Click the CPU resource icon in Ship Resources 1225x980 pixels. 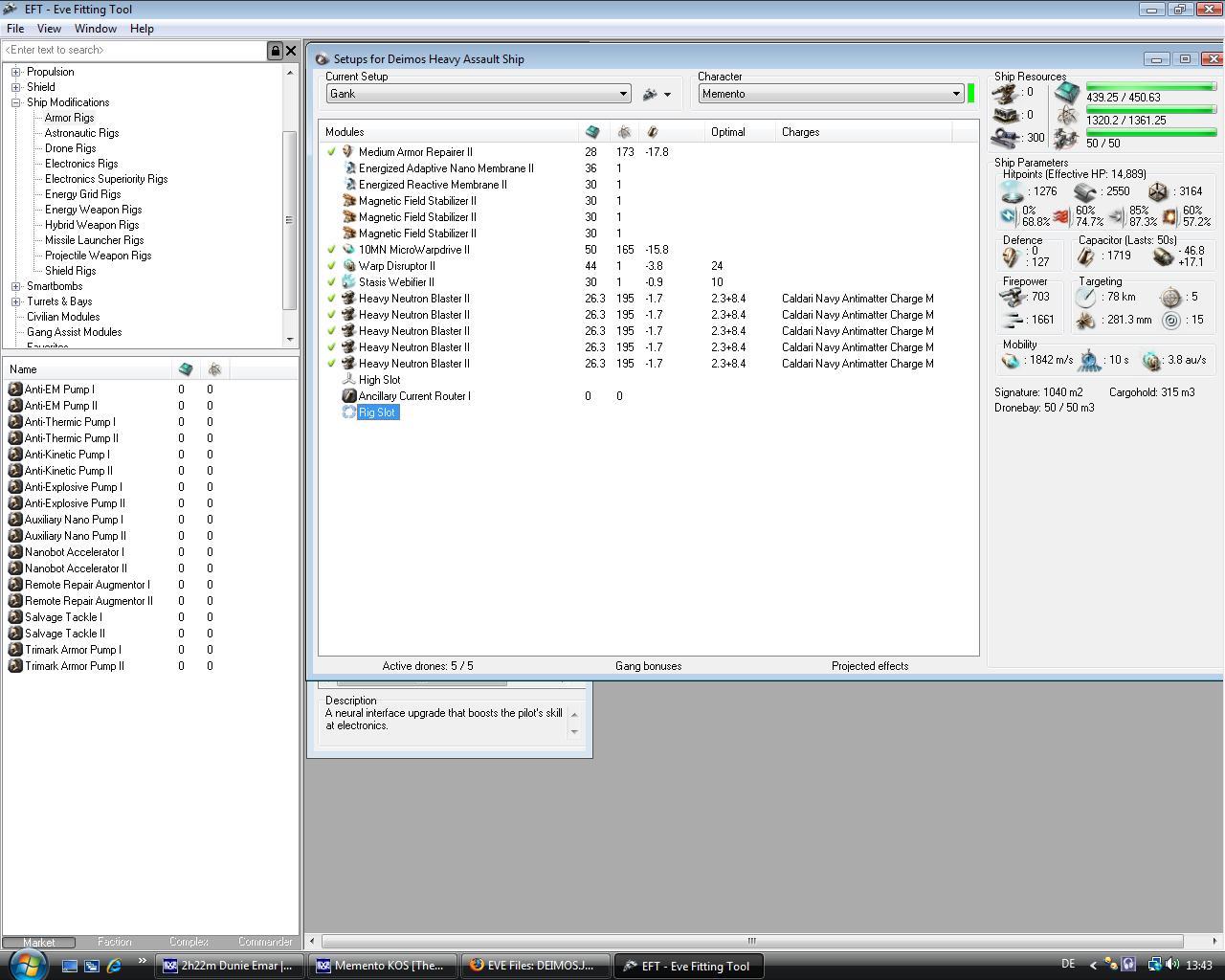pyautogui.click(x=1067, y=94)
